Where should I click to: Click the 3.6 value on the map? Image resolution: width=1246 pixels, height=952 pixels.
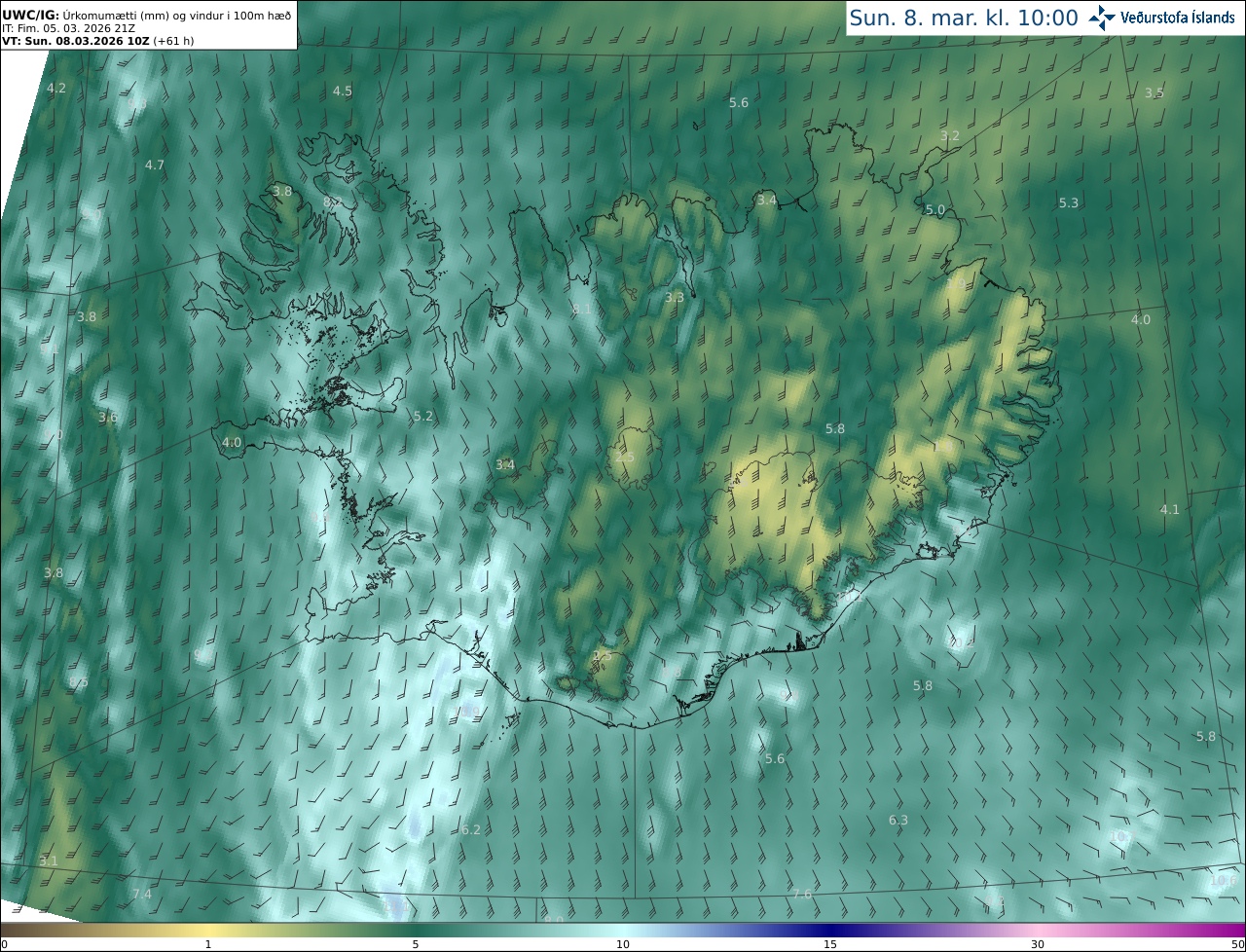(x=108, y=418)
